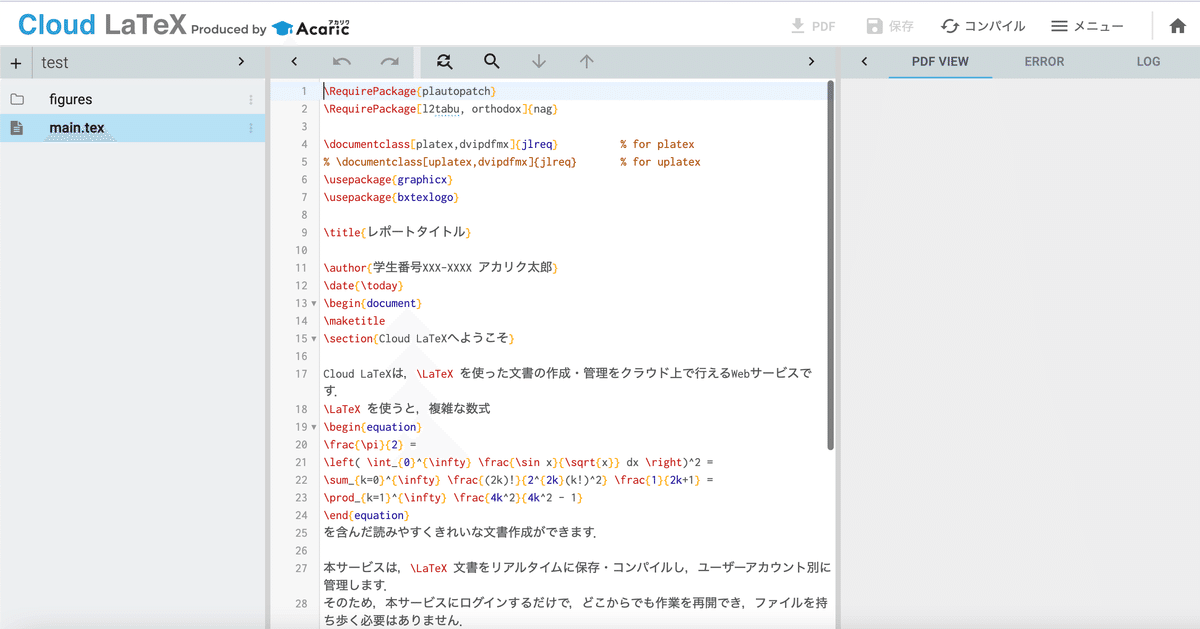This screenshot has width=1200, height=629.
Task: Fold the document block at line 13
Action: (x=313, y=303)
